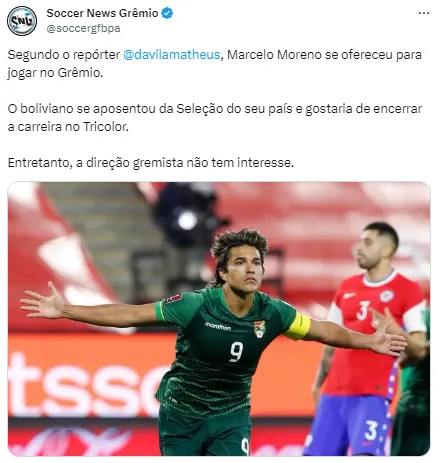Click the Nike swoosh on red jersey
Image resolution: width=440 pixels, height=463 pixels.
coord(349,295)
